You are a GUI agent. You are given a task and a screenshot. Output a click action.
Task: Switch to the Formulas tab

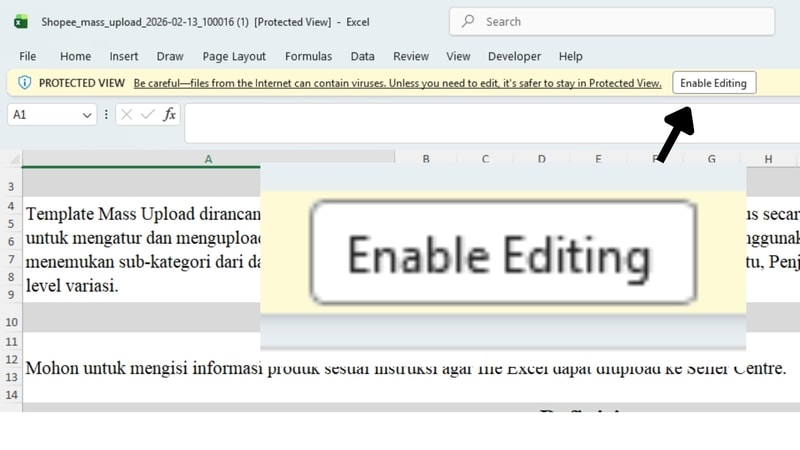[308, 56]
